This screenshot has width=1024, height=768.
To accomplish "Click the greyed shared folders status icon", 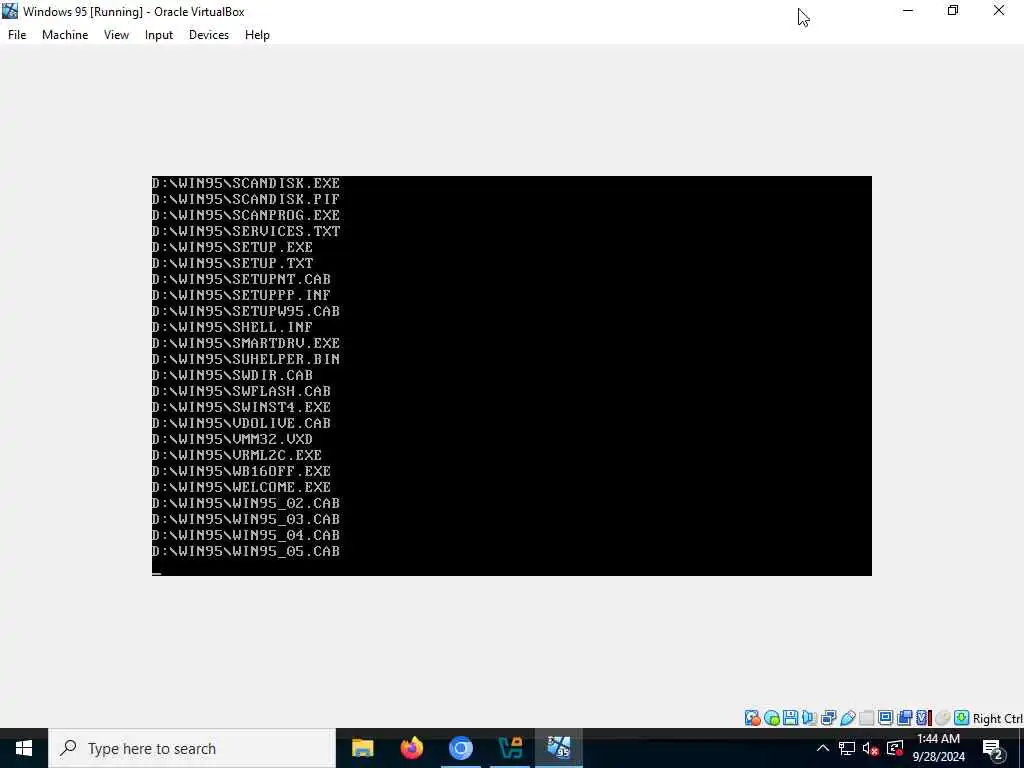I will [x=867, y=718].
